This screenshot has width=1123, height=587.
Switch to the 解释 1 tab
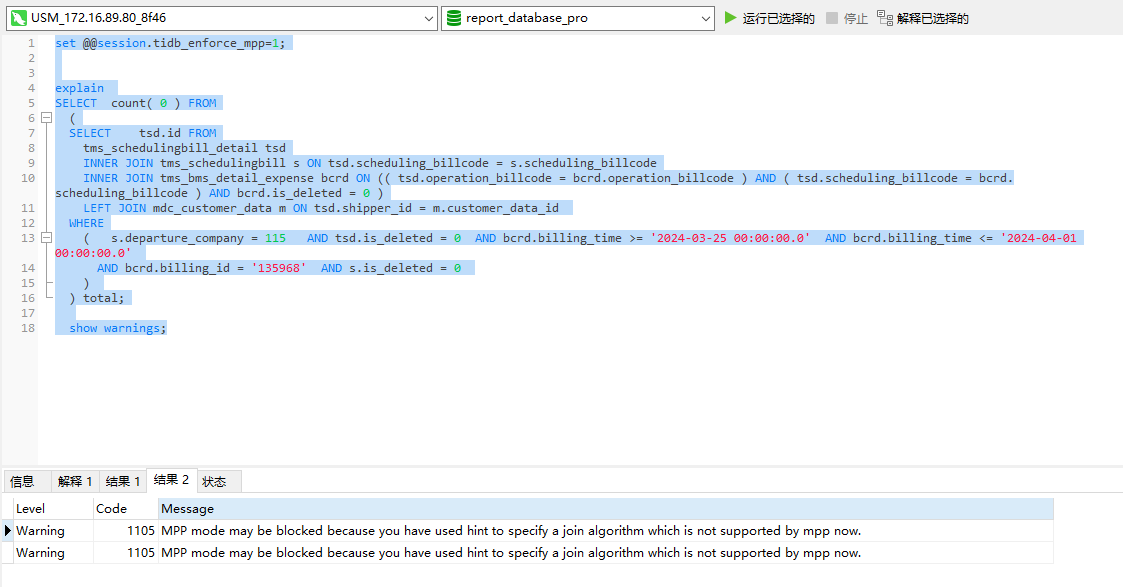pyautogui.click(x=74, y=481)
